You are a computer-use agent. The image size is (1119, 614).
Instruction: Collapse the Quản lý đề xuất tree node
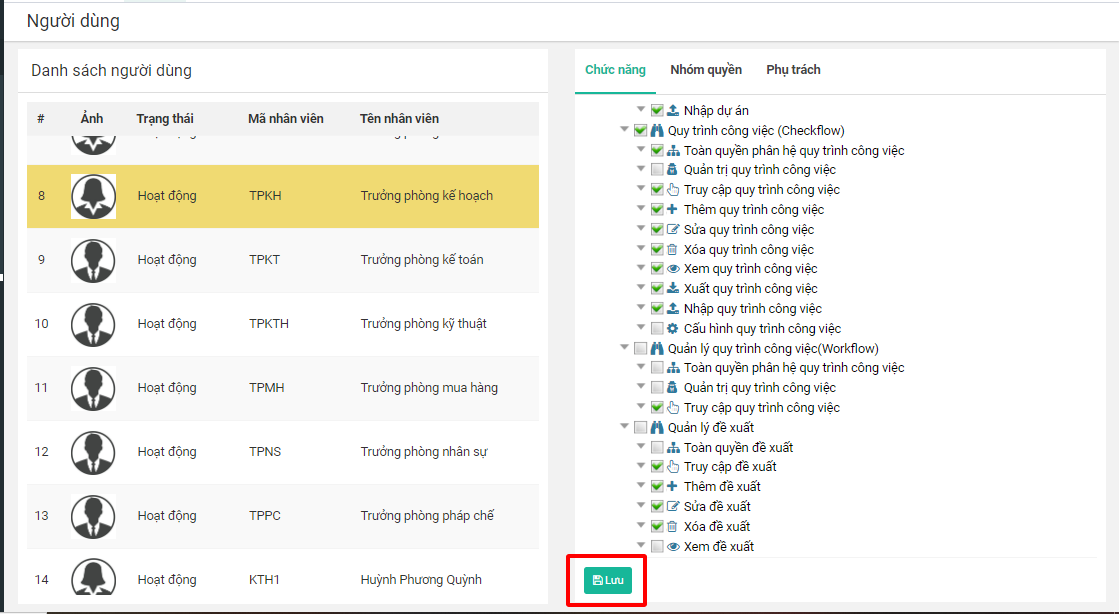click(625, 427)
